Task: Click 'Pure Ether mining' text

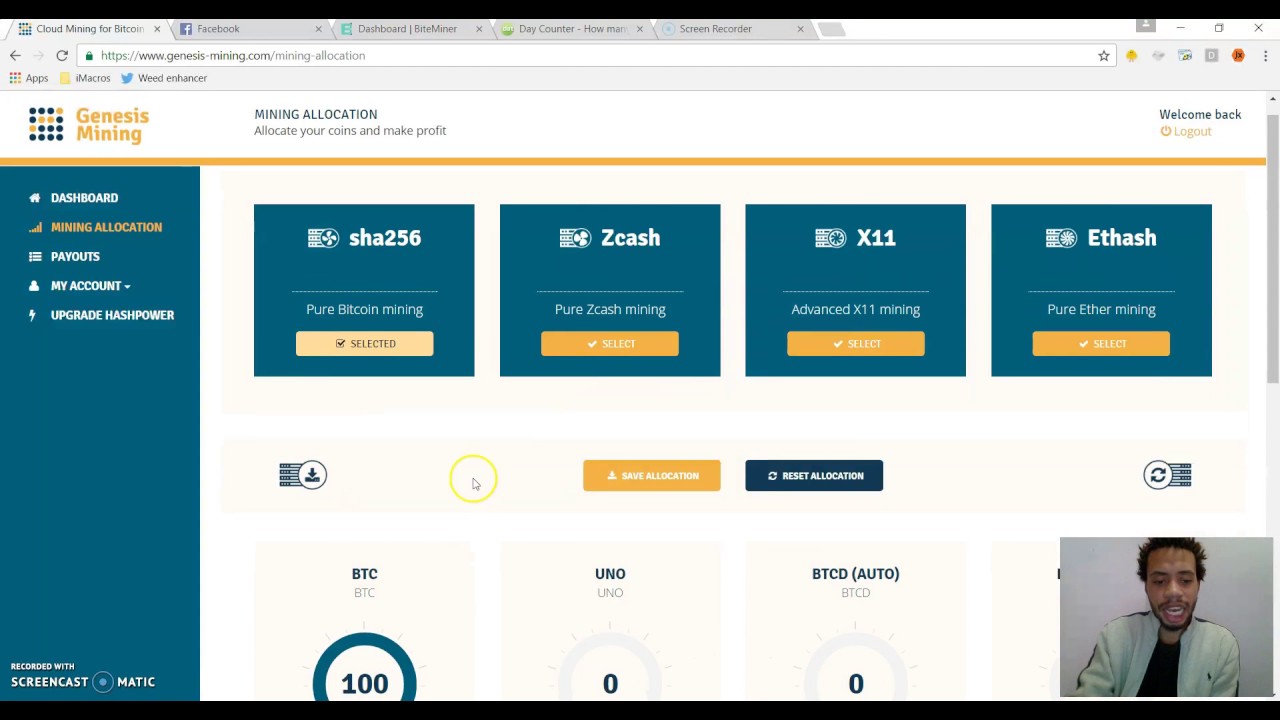Action: click(x=1101, y=310)
